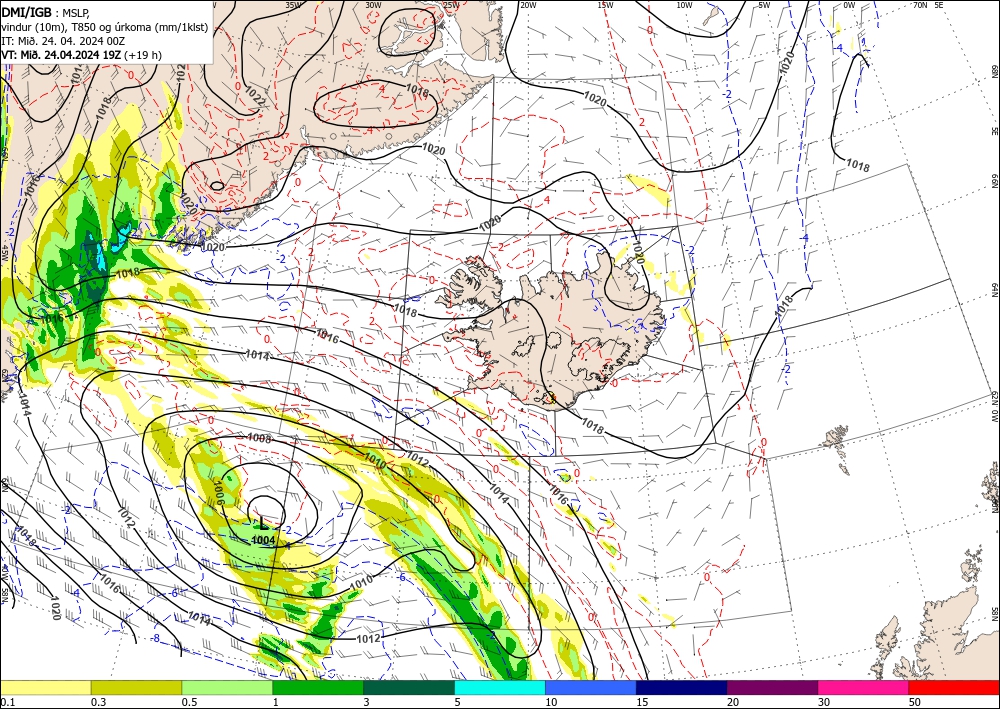Viewport: 1000px width, 709px height.
Task: Pick the cyan 5–10 legend swatch
Action: [x=500, y=687]
